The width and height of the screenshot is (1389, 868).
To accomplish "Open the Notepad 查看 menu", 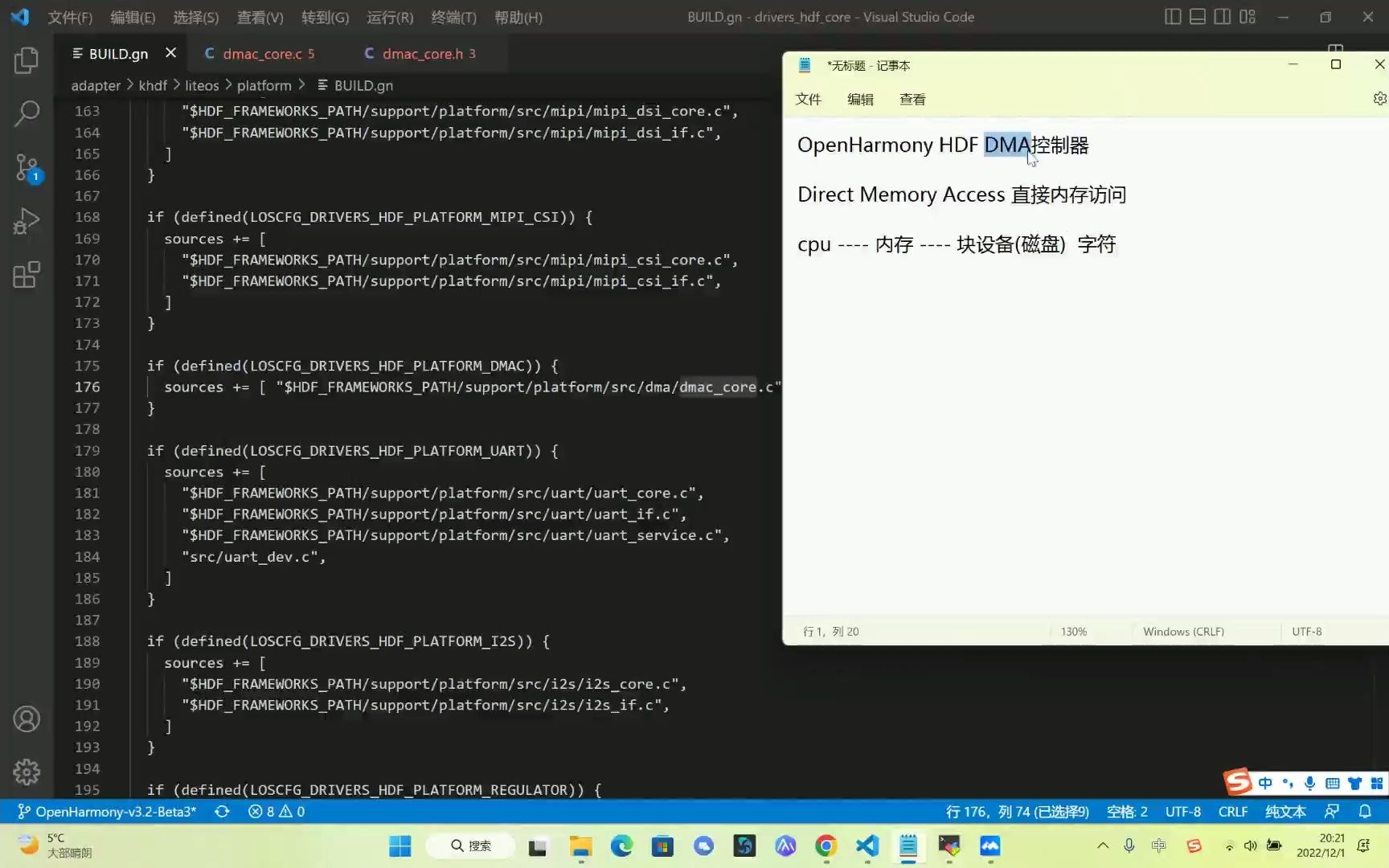I will pyautogui.click(x=912, y=99).
